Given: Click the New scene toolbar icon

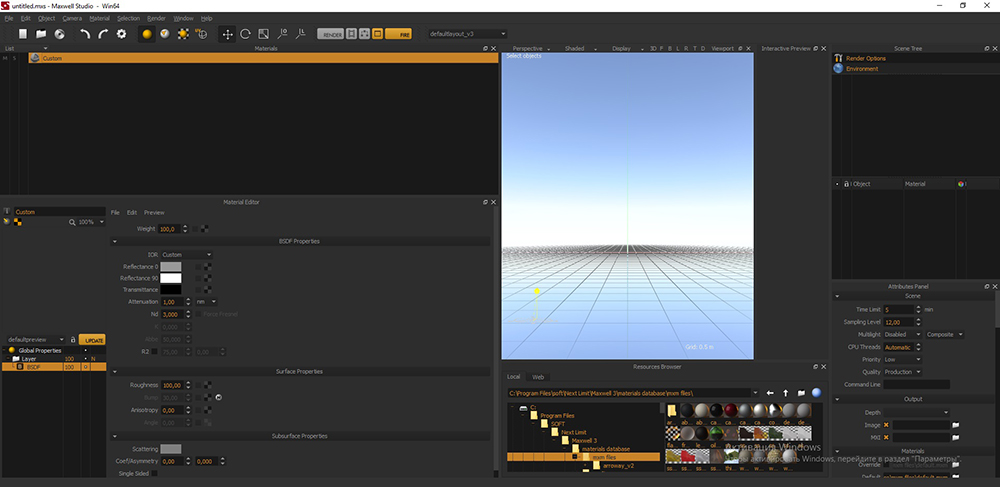Looking at the screenshot, I should [x=23, y=34].
